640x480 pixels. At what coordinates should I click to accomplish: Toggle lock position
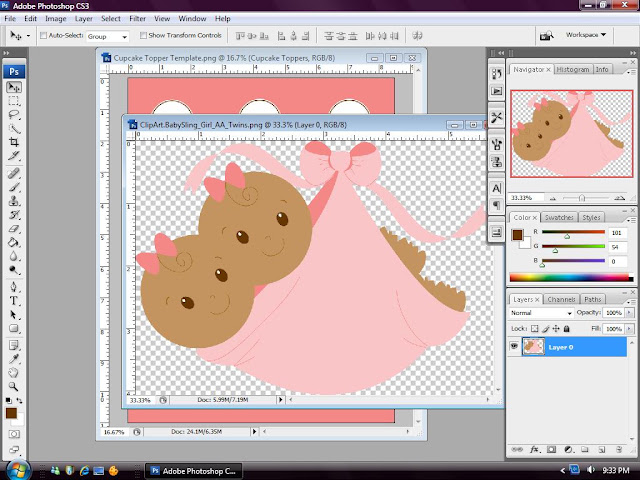point(556,329)
